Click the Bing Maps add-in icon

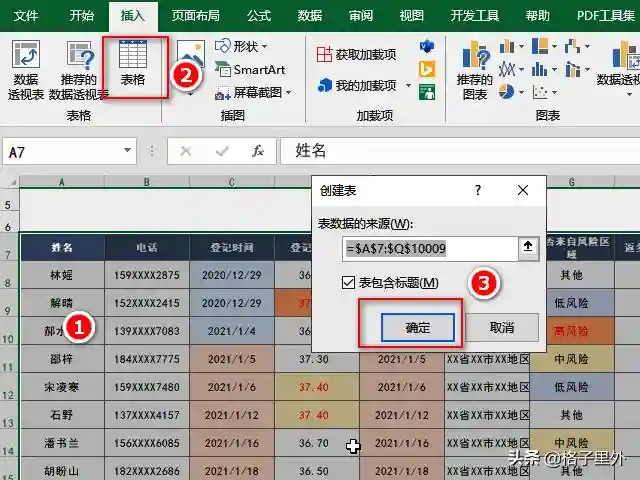point(426,69)
